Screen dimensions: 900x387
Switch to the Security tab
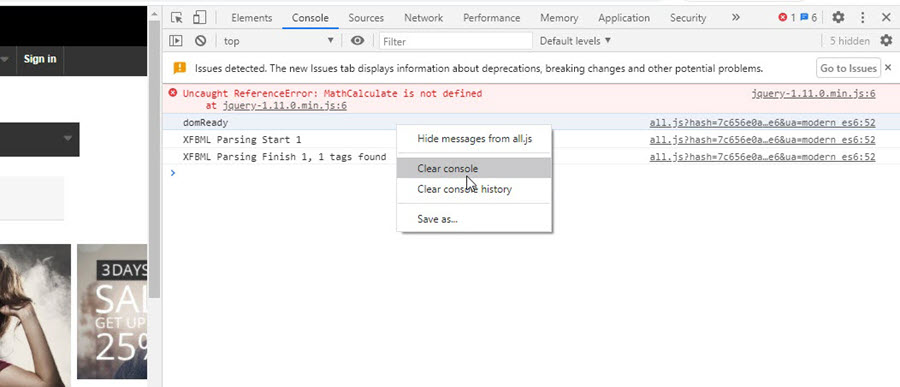688,18
